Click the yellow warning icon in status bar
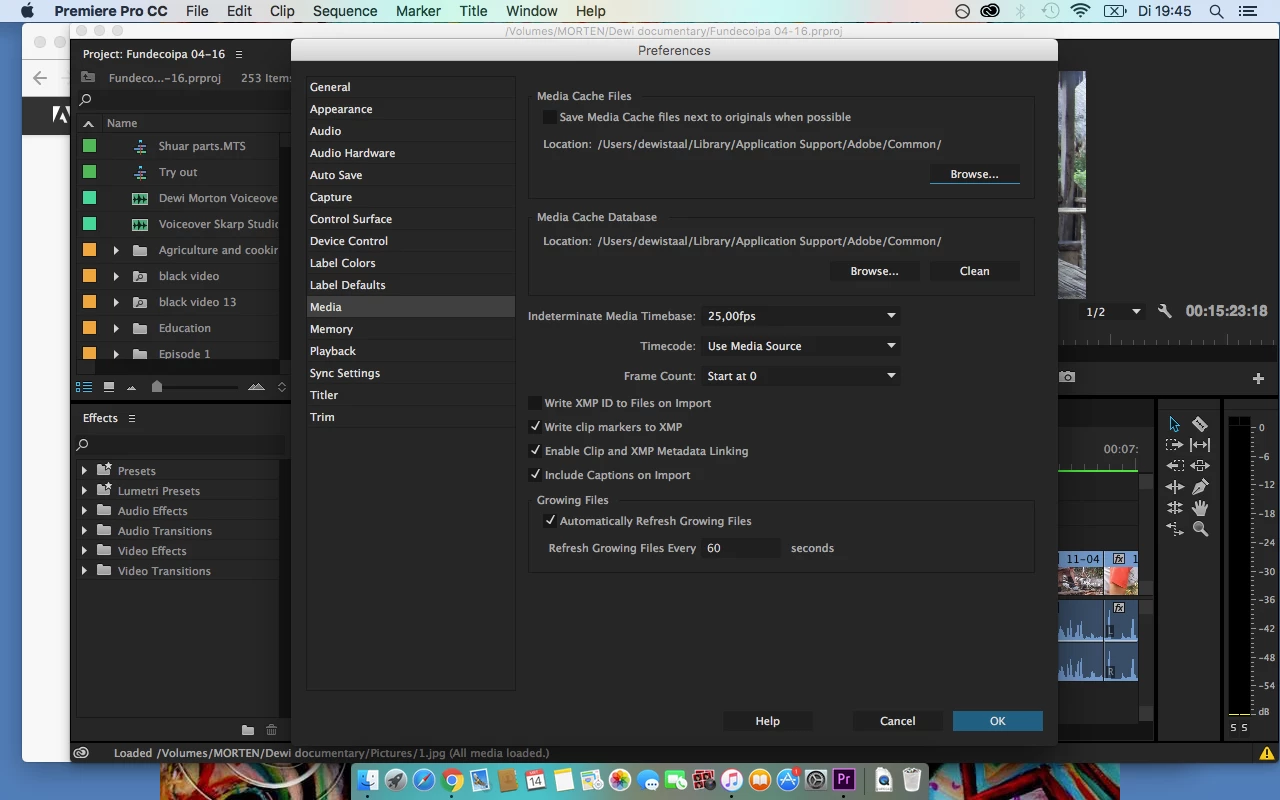 1267,753
